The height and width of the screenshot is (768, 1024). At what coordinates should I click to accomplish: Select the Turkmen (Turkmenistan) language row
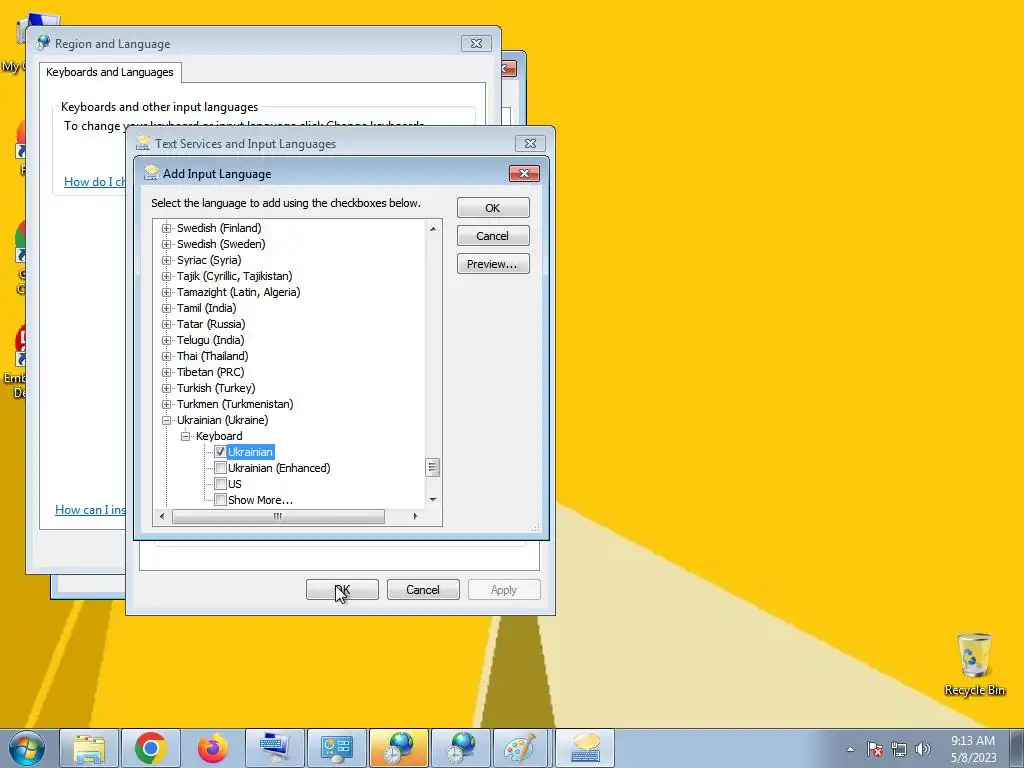pos(235,404)
